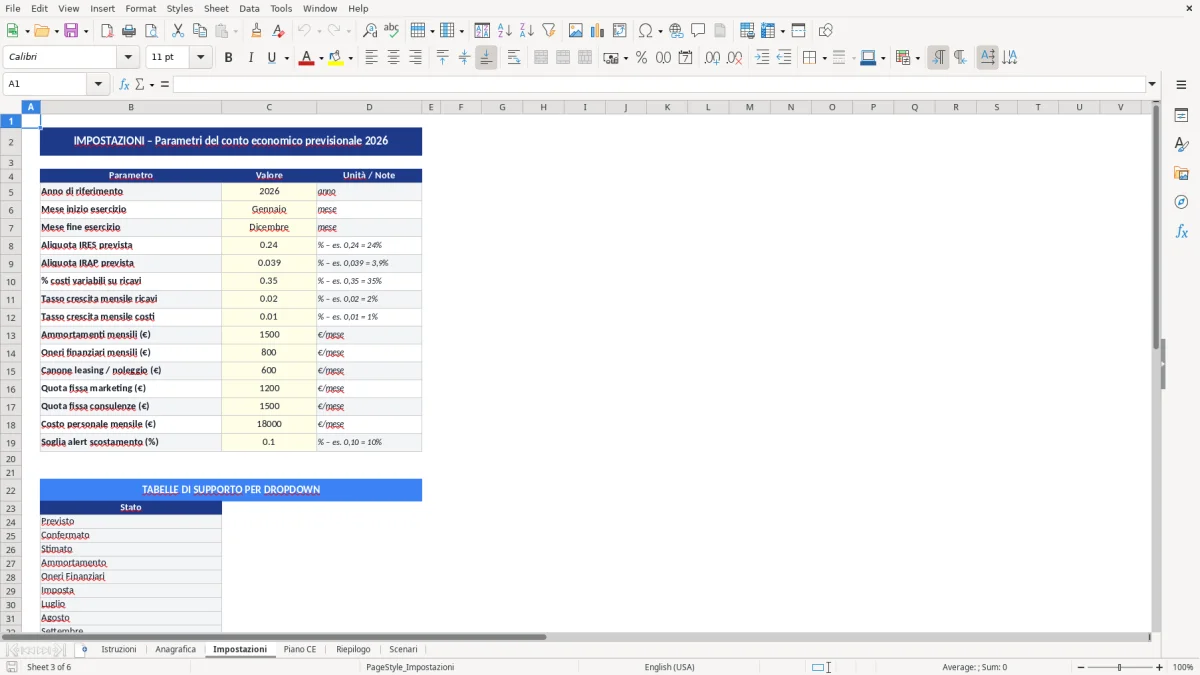Expand the formula bar

1152,84
